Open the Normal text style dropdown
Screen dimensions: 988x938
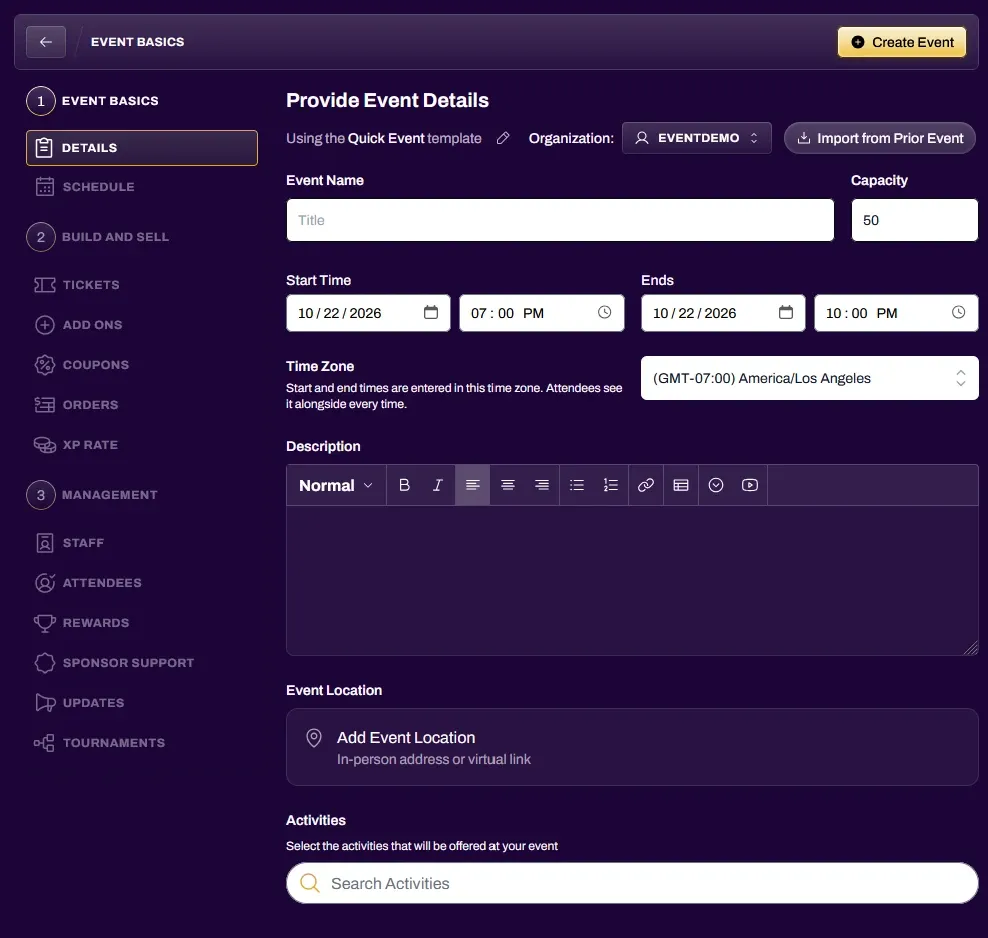336,485
